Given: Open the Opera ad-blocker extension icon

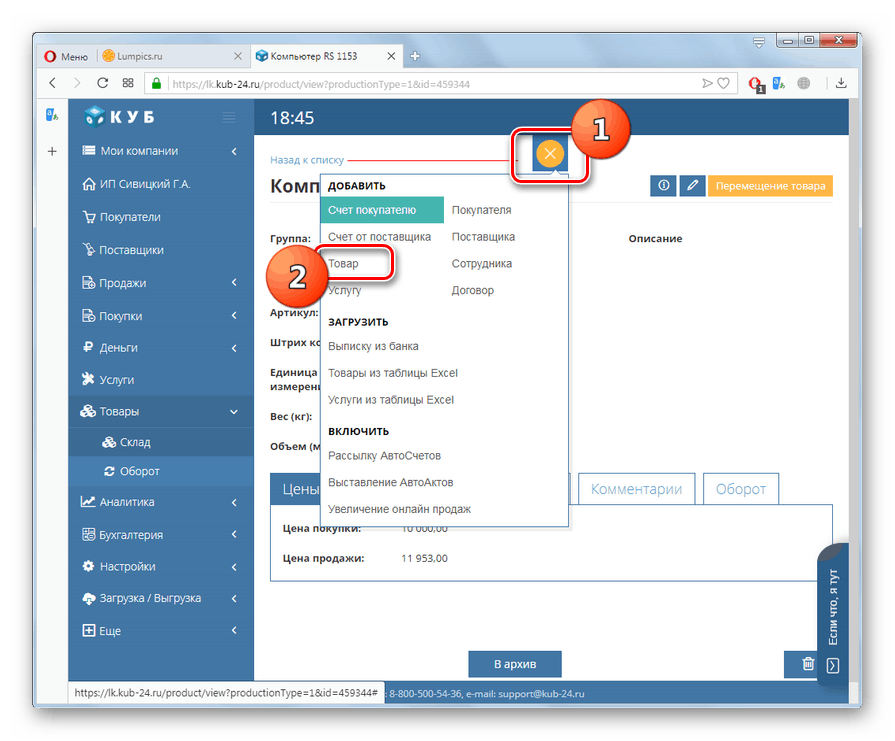Looking at the screenshot, I should [x=756, y=84].
